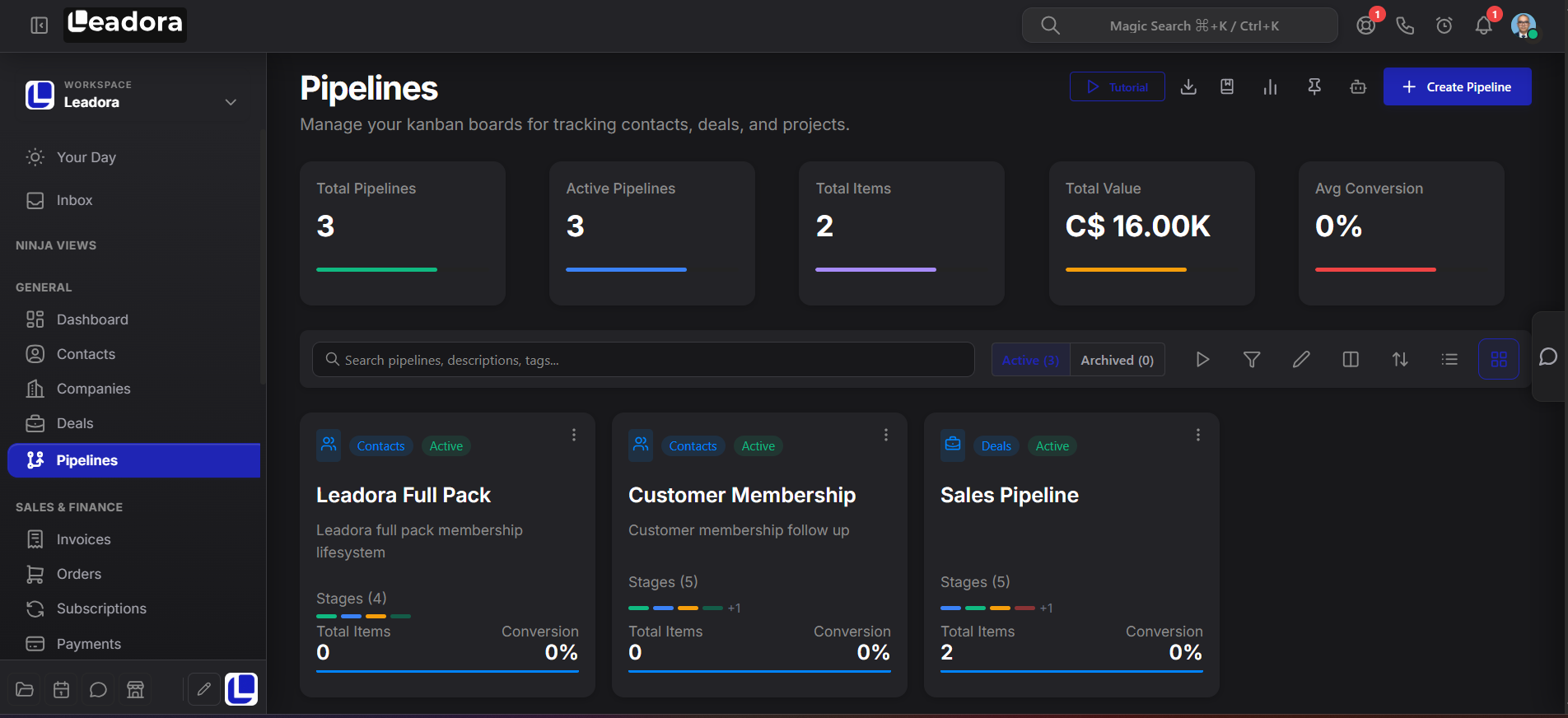
Task: Open the chat icon in bottom bar
Action: [99, 689]
